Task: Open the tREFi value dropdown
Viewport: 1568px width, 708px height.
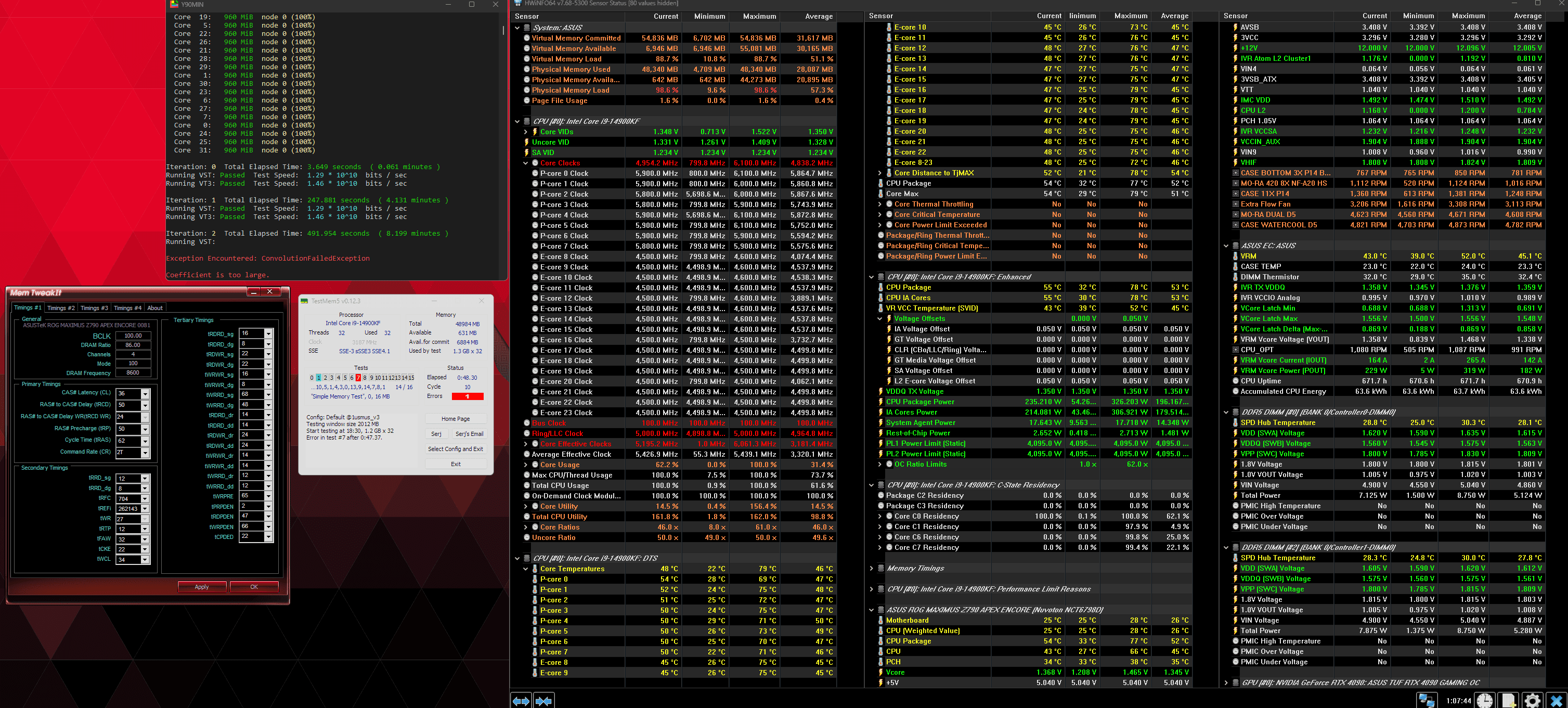Action: 145,509
